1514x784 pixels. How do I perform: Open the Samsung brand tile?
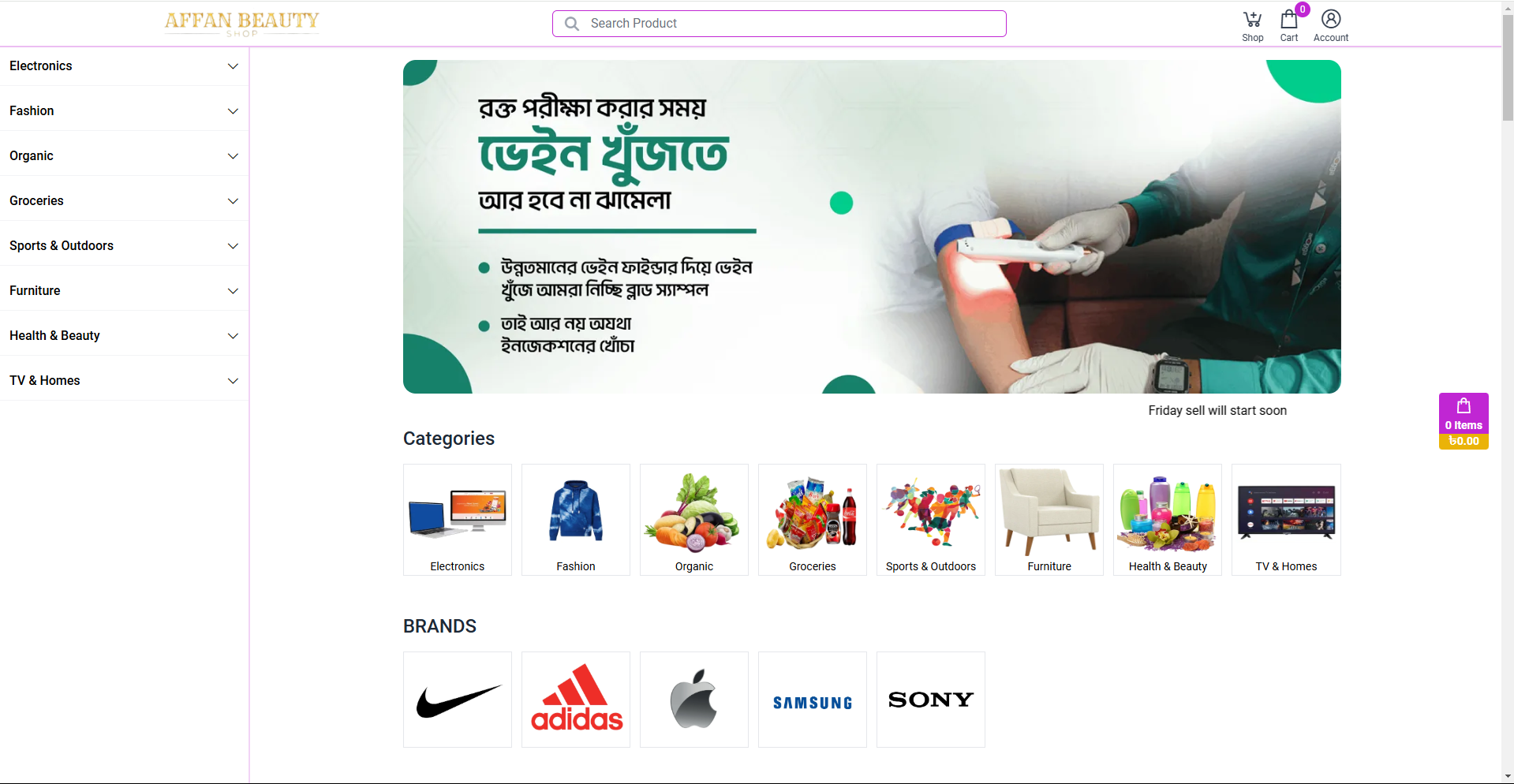pyautogui.click(x=813, y=700)
